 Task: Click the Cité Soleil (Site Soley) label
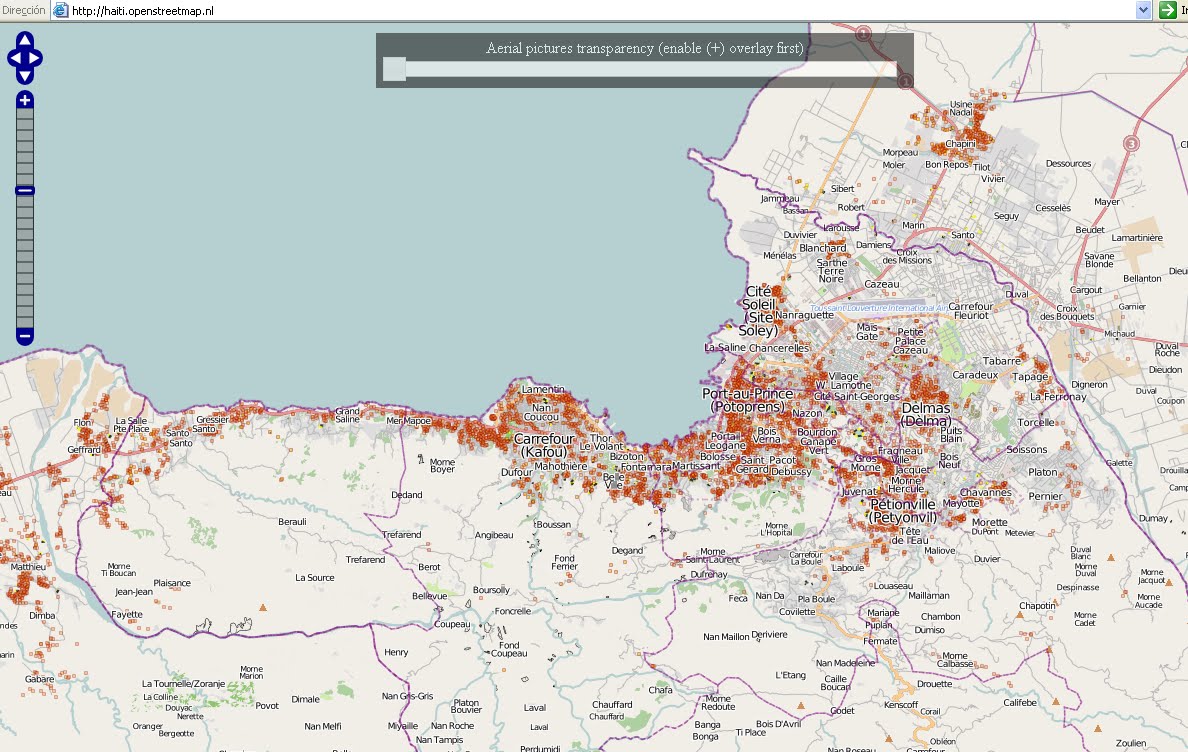[x=758, y=311]
